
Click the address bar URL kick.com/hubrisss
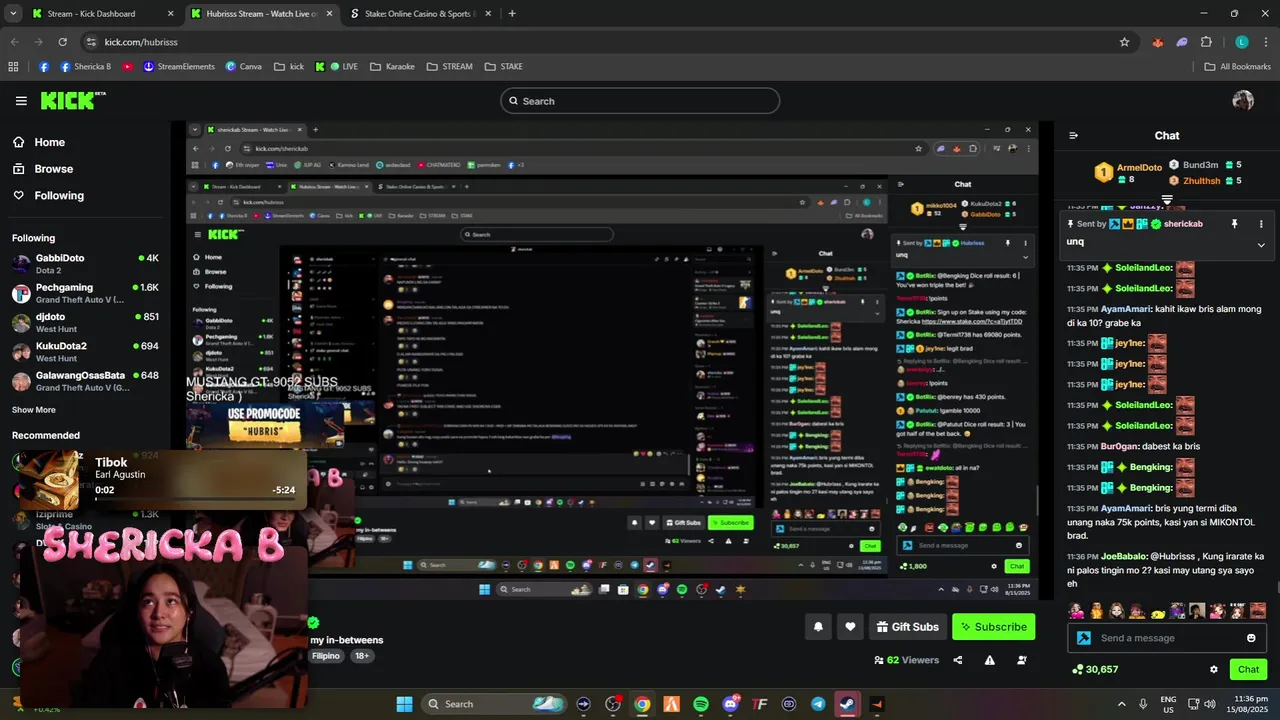[141, 42]
